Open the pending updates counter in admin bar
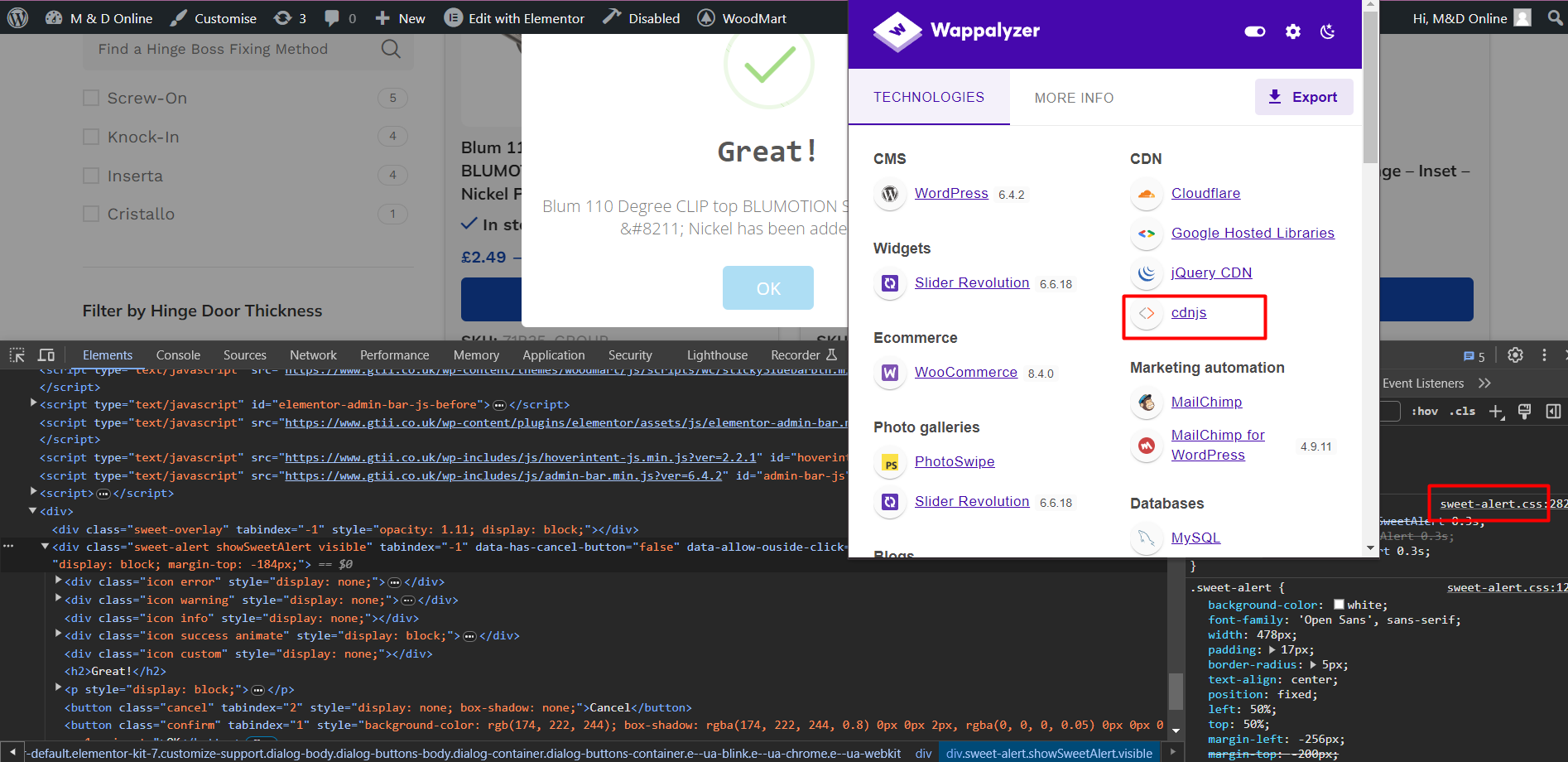This screenshot has width=1568, height=762. pos(290,17)
